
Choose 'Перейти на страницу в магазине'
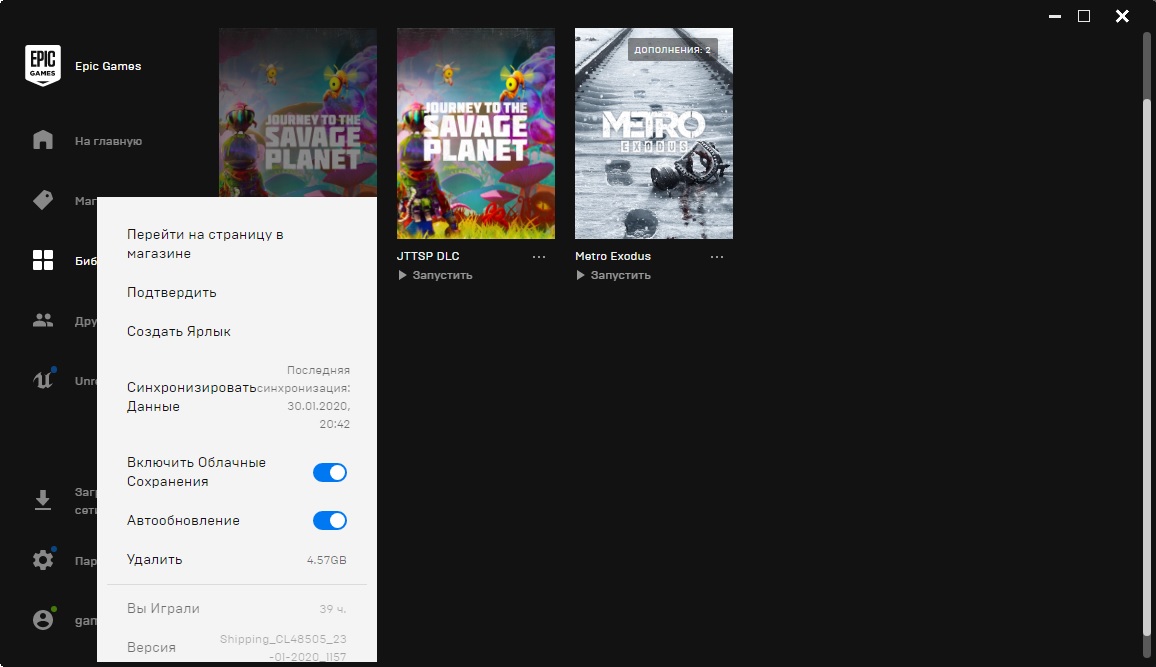[x=205, y=244]
